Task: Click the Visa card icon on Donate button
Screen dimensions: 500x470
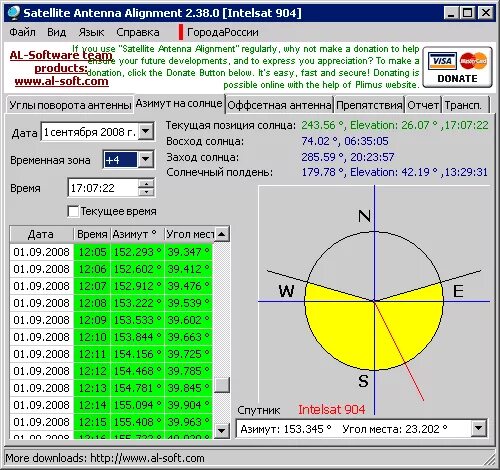Action: tap(442, 61)
